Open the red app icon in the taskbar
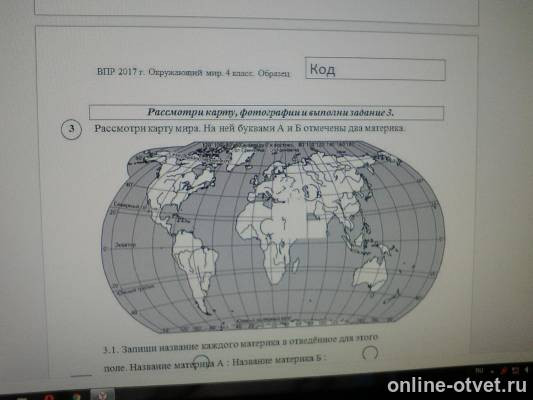Image resolution: width=533 pixels, height=400 pixels. coord(49,397)
